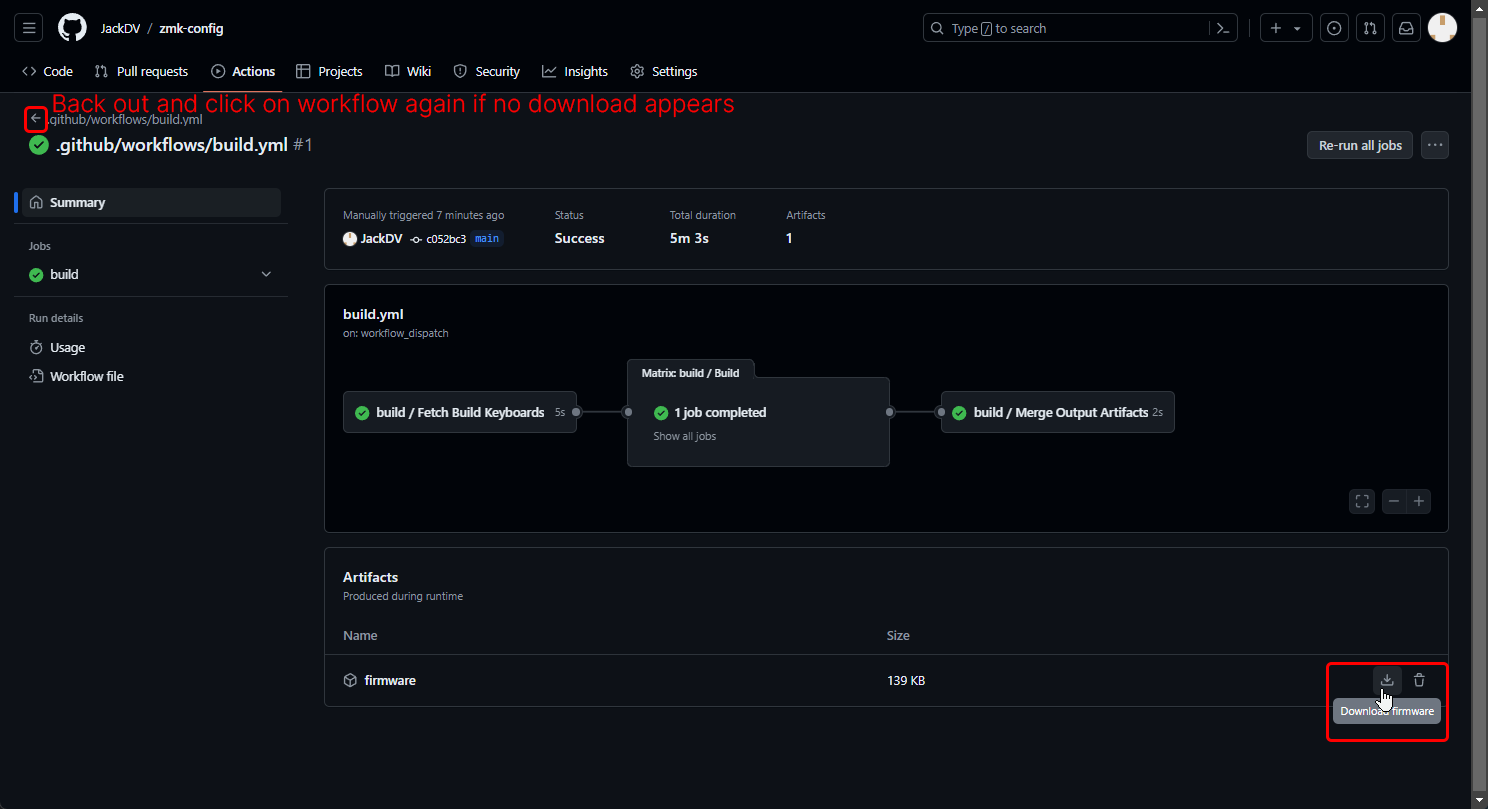Click the GitHub logo home icon
Image resolution: width=1488 pixels, height=809 pixels.
click(72, 28)
